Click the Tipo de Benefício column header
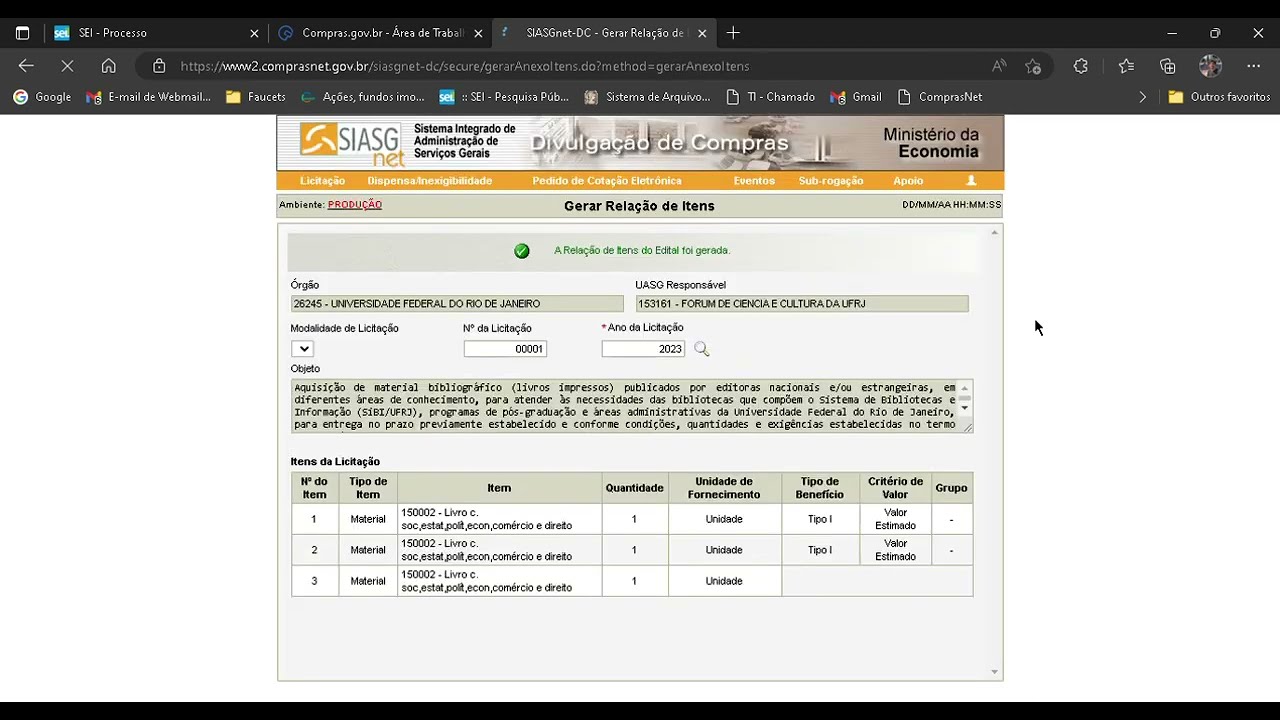This screenshot has height=720, width=1280. (820, 488)
